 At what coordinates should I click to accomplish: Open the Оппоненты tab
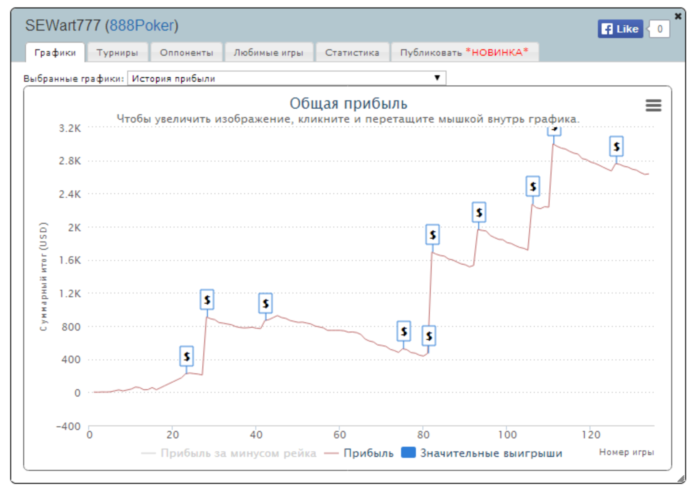tap(186, 53)
